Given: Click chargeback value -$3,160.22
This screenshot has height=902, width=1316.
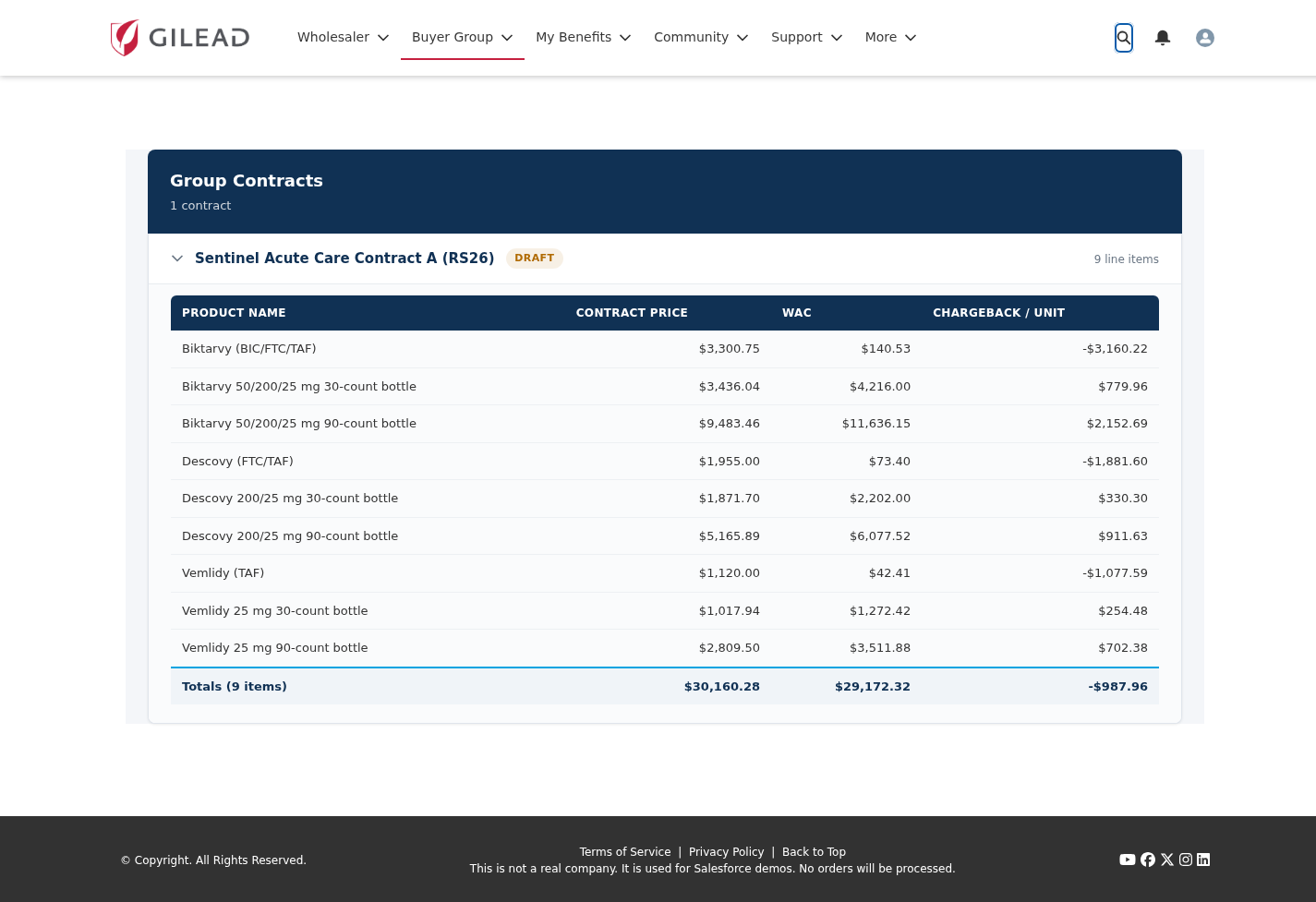Looking at the screenshot, I should (1116, 349).
